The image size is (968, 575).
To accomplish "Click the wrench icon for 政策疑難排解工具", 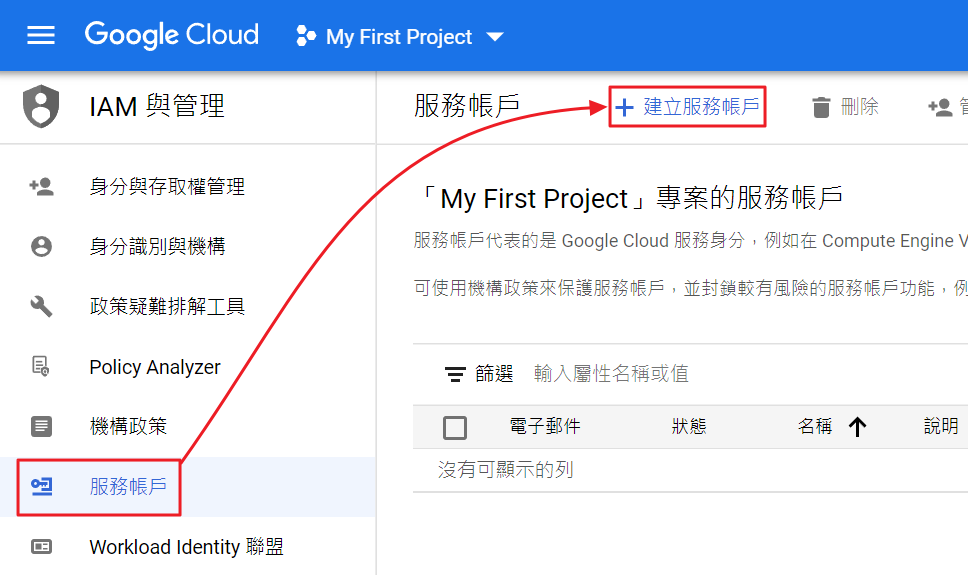I will tap(41, 307).
